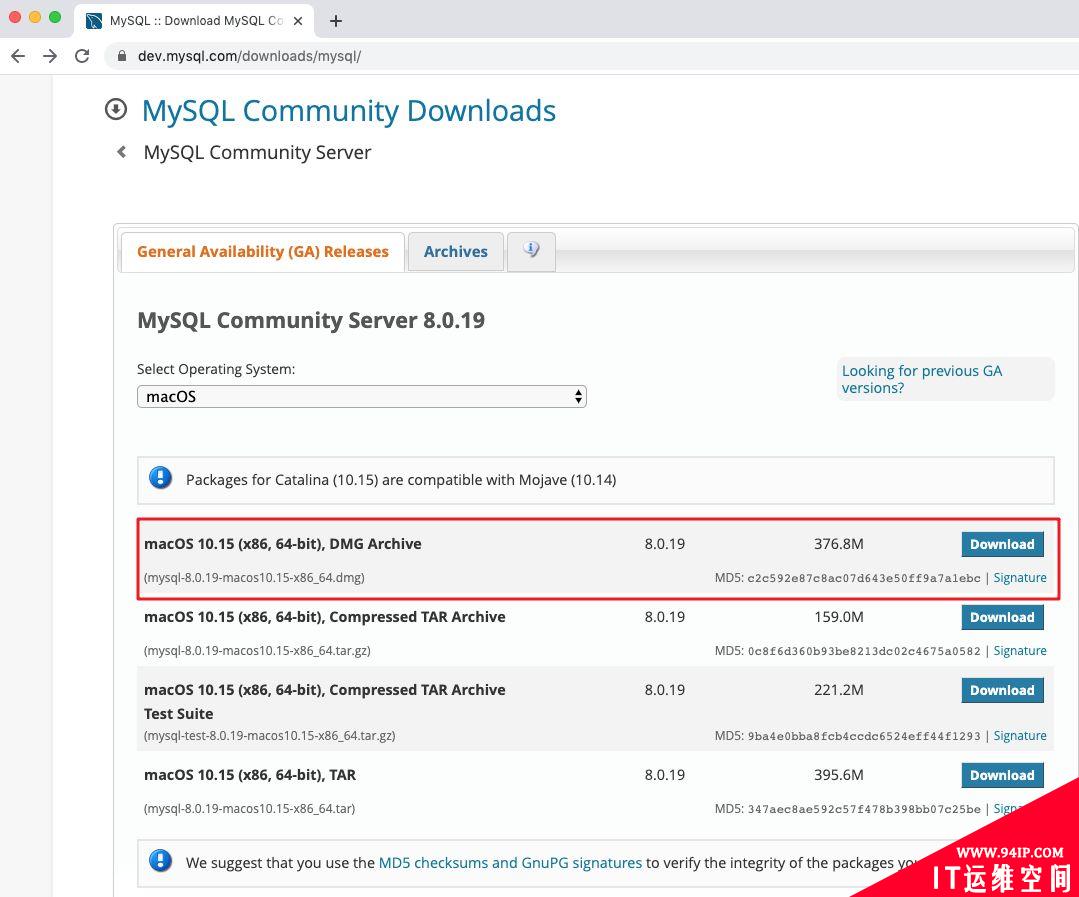Switch to General Availability (GA) Releases tab
1079x897 pixels.
click(x=263, y=251)
